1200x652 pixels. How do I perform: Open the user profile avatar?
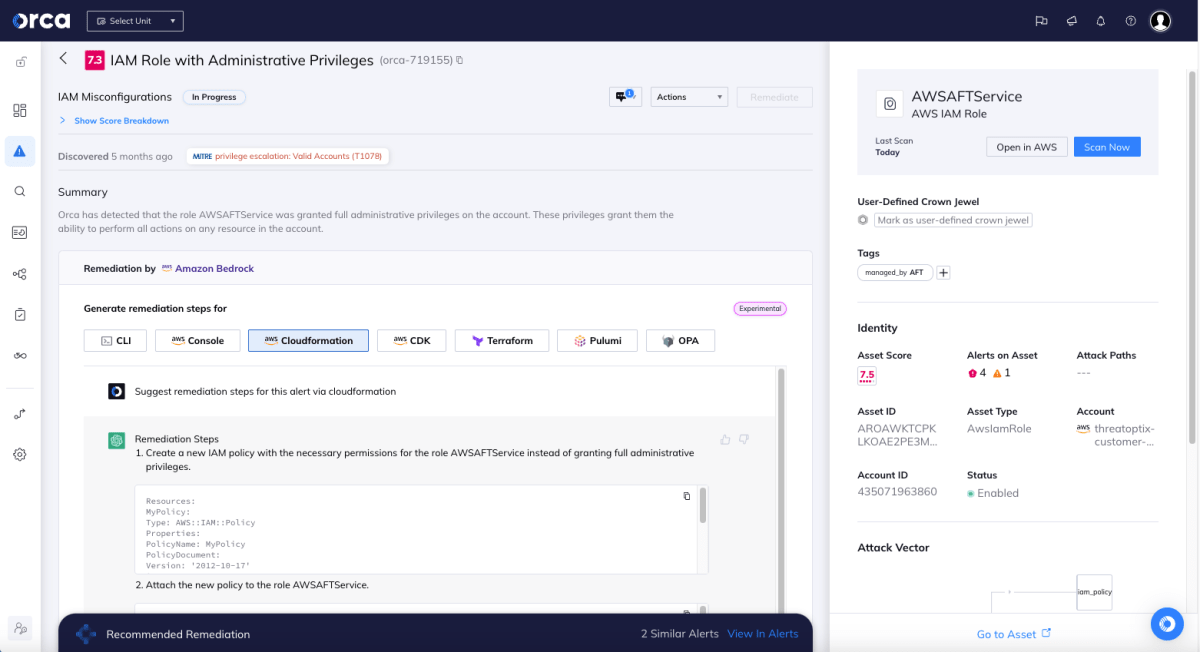[1160, 21]
